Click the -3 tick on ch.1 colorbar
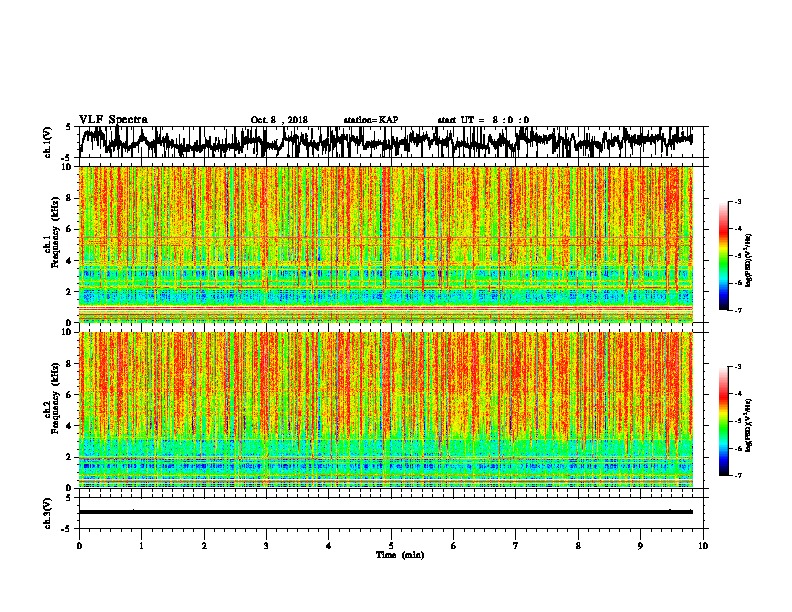The width and height of the screenshot is (792, 612). tap(738, 202)
